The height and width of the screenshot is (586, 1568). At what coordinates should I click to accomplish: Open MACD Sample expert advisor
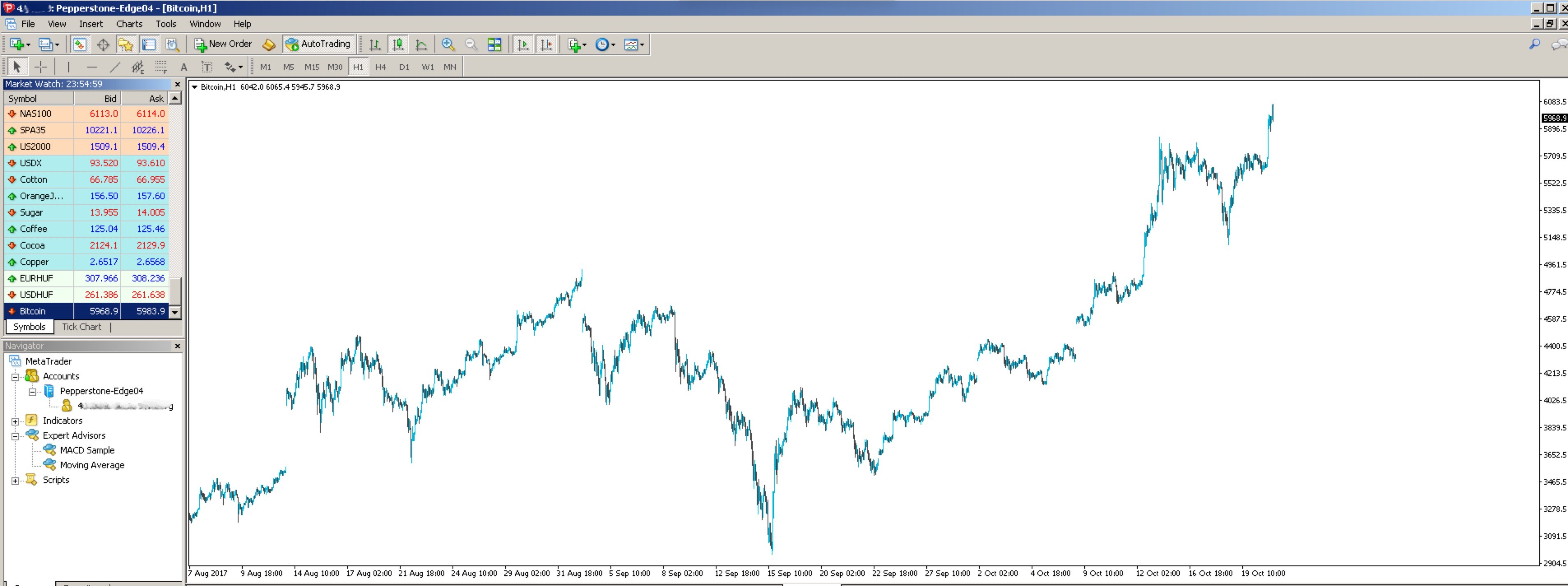coord(87,450)
